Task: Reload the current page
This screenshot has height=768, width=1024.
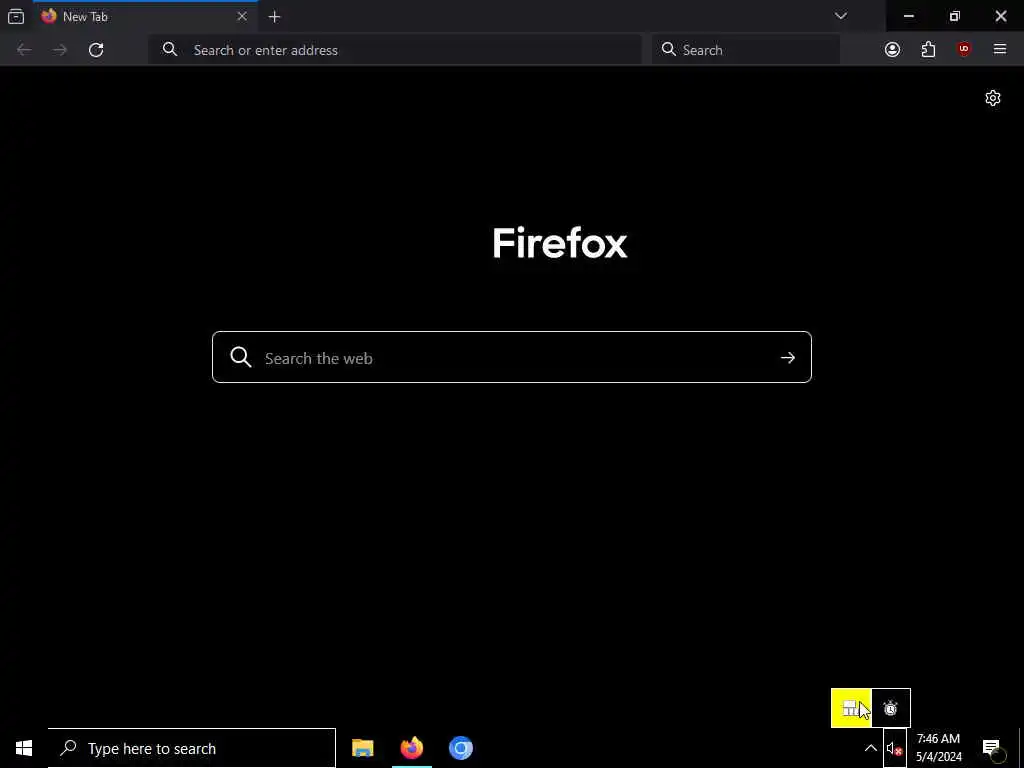Action: [96, 50]
